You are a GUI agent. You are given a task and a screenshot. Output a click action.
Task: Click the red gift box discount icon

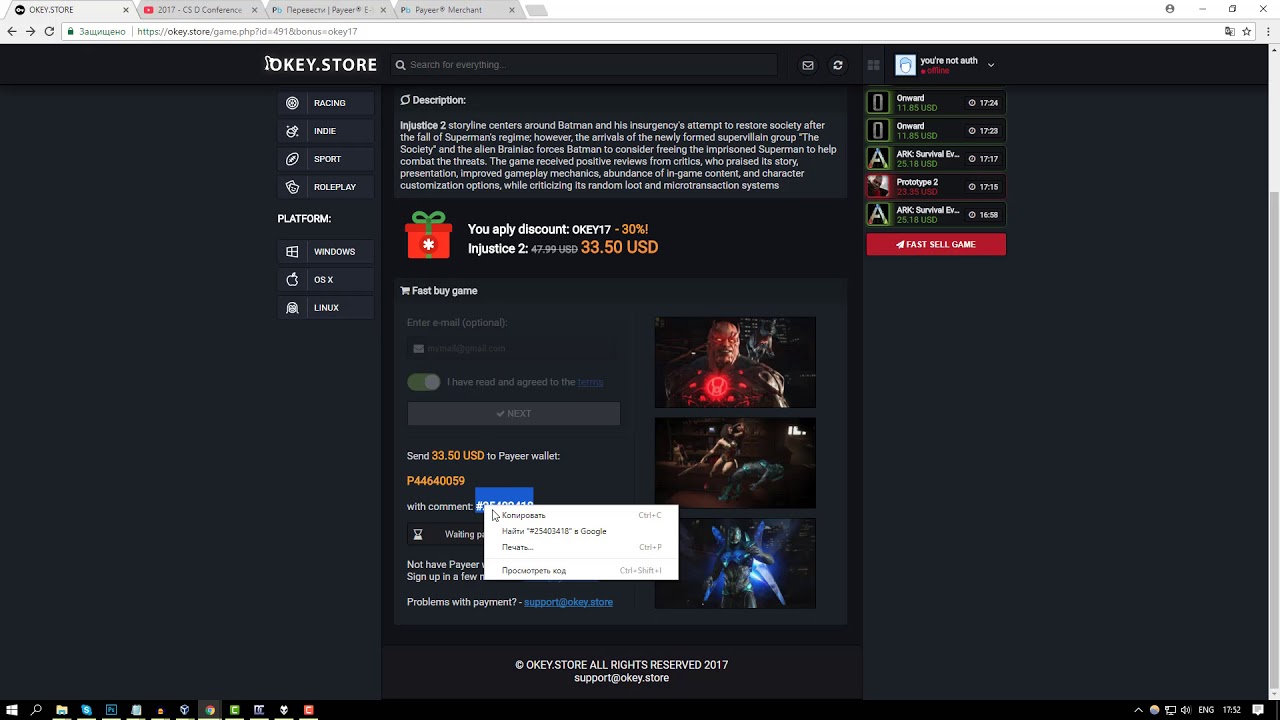click(428, 235)
